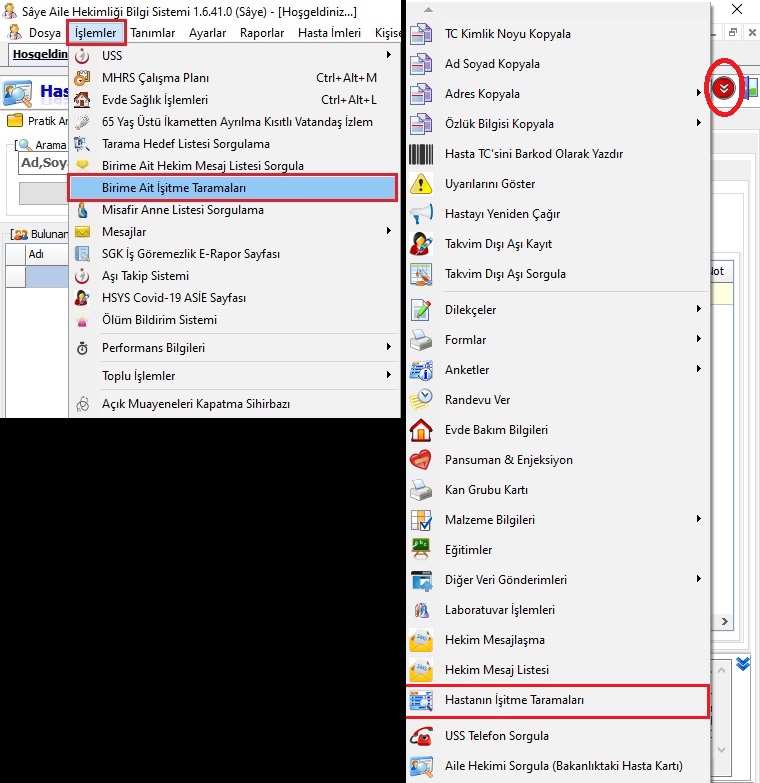Click the USS menu icon

click(x=82, y=56)
